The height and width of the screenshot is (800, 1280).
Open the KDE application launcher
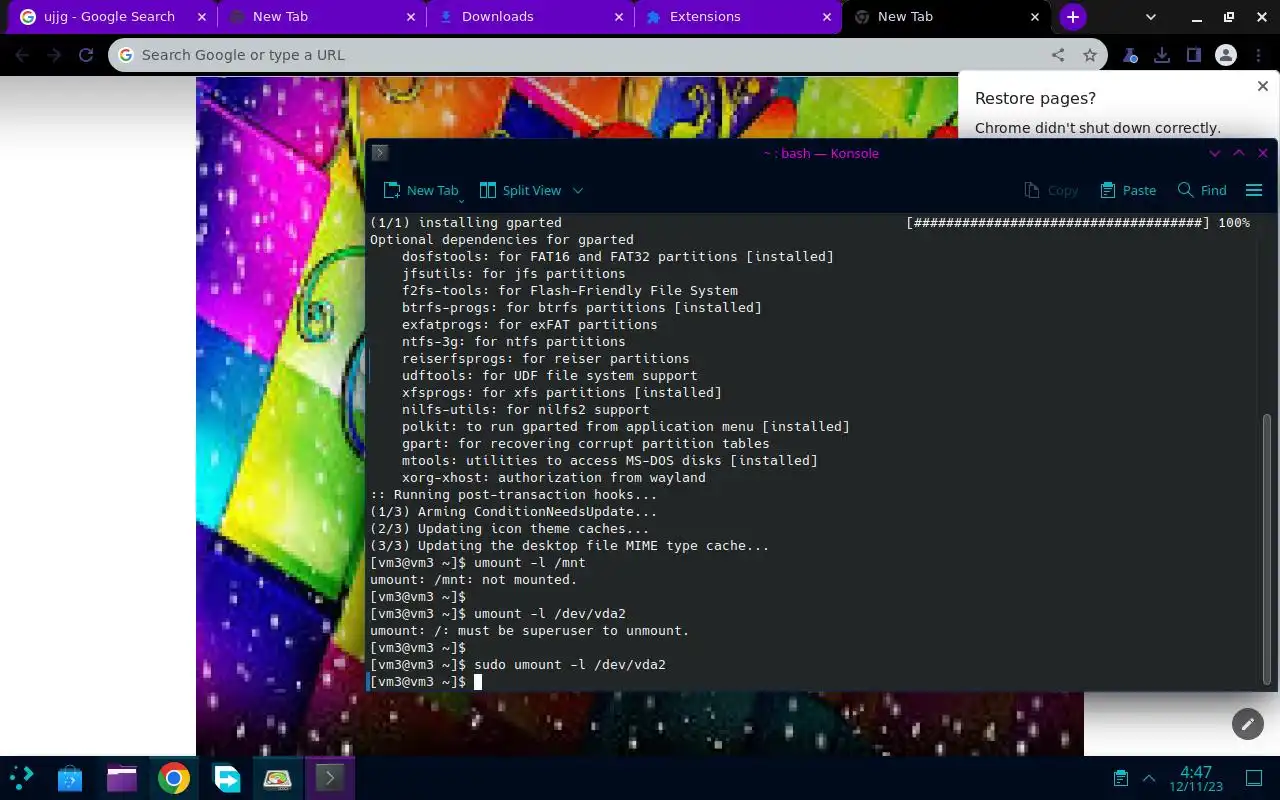click(22, 778)
